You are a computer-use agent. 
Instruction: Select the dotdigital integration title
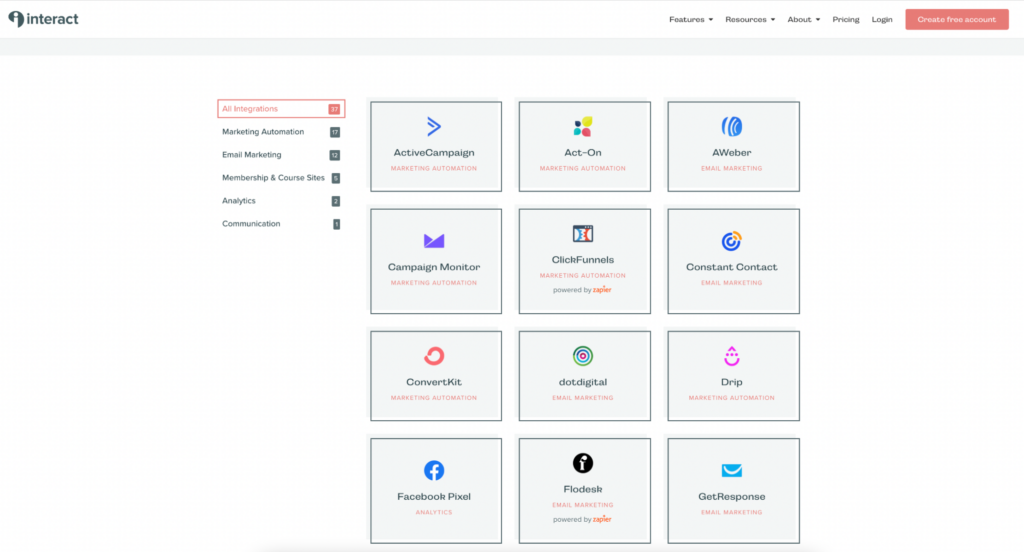tap(583, 382)
